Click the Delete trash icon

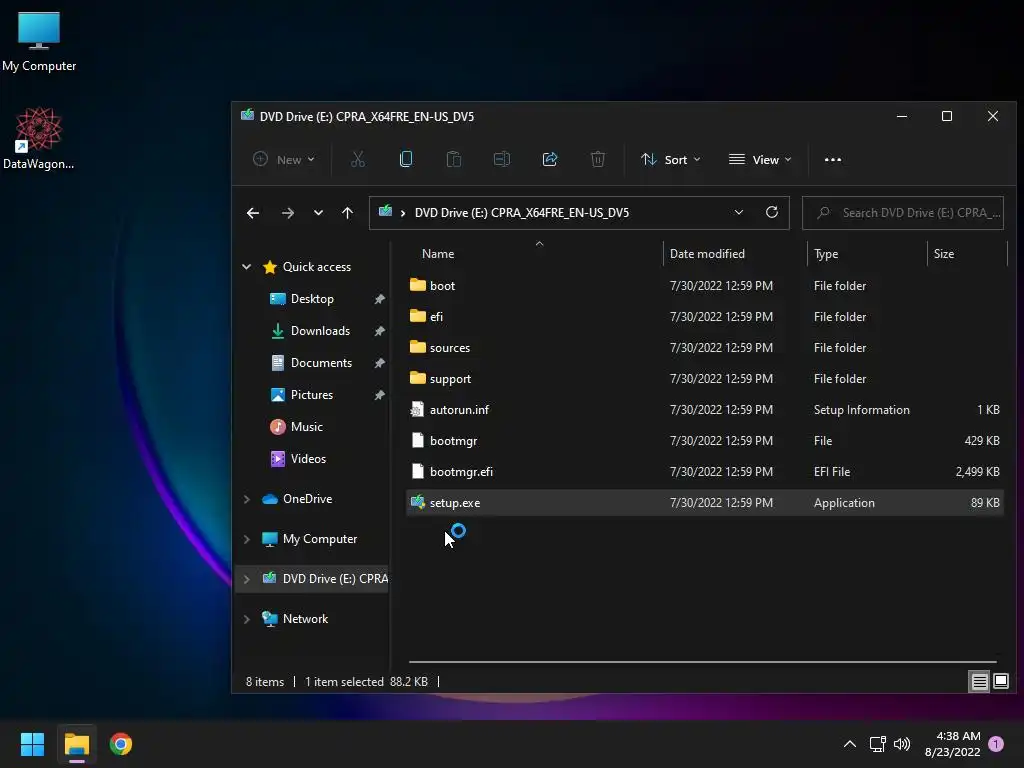point(598,159)
